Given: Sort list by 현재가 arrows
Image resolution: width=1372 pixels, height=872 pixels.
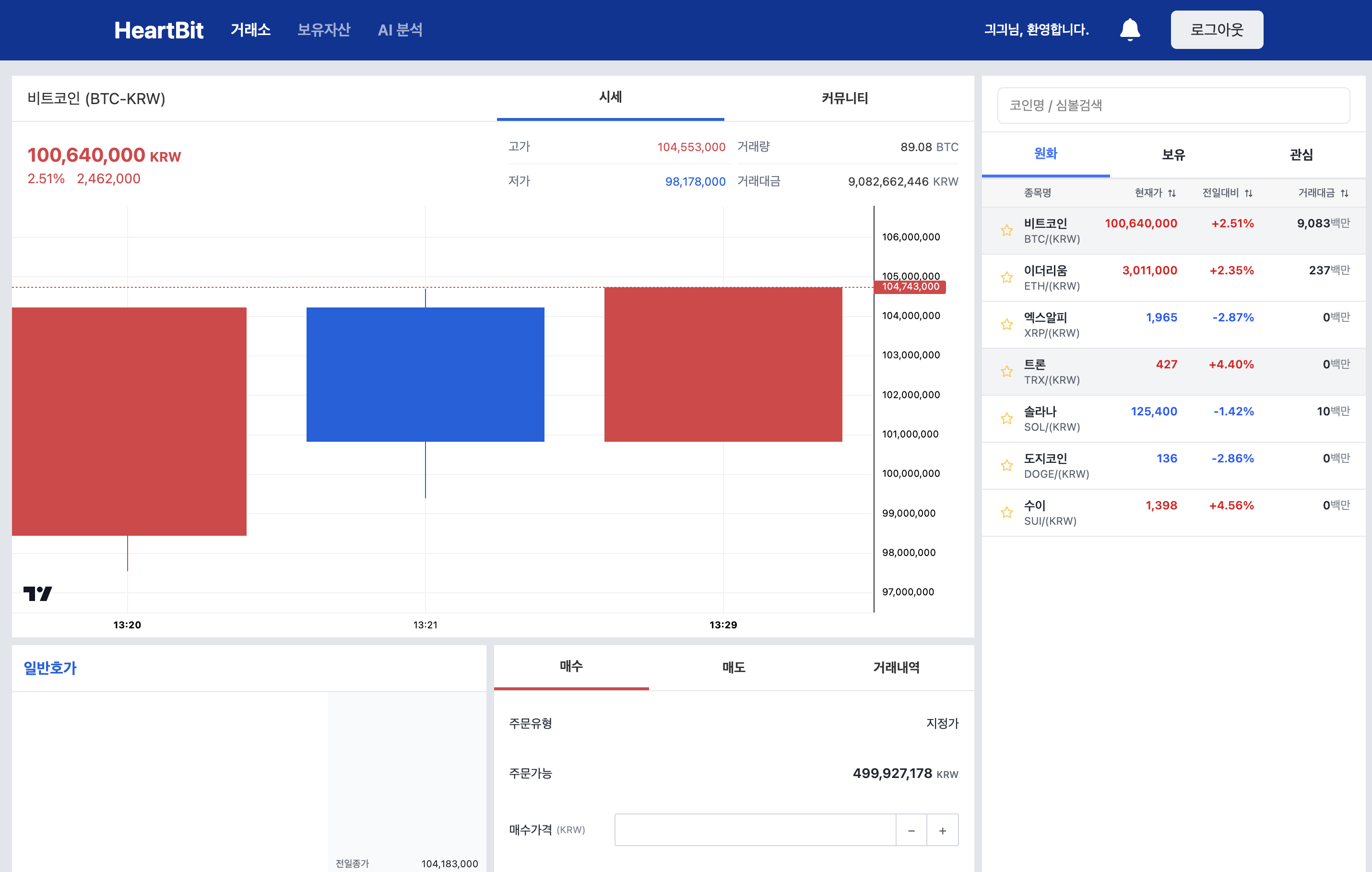Looking at the screenshot, I should click(x=1171, y=193).
